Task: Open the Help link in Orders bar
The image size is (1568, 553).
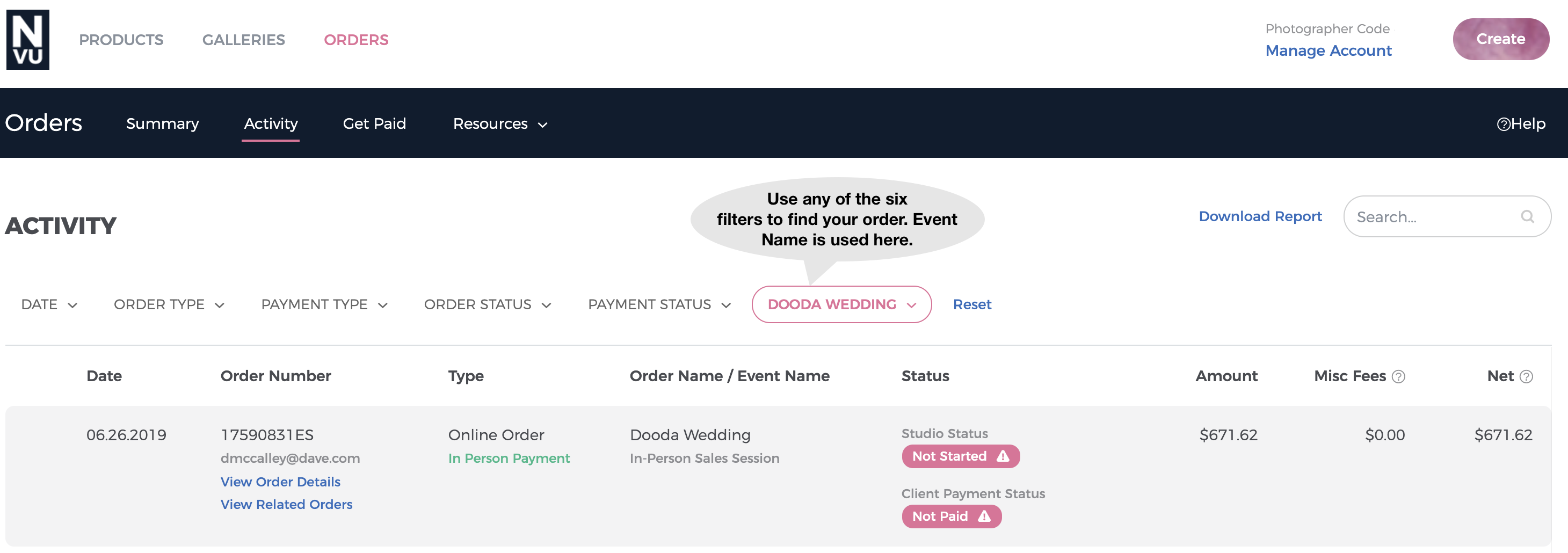Action: click(x=1521, y=123)
